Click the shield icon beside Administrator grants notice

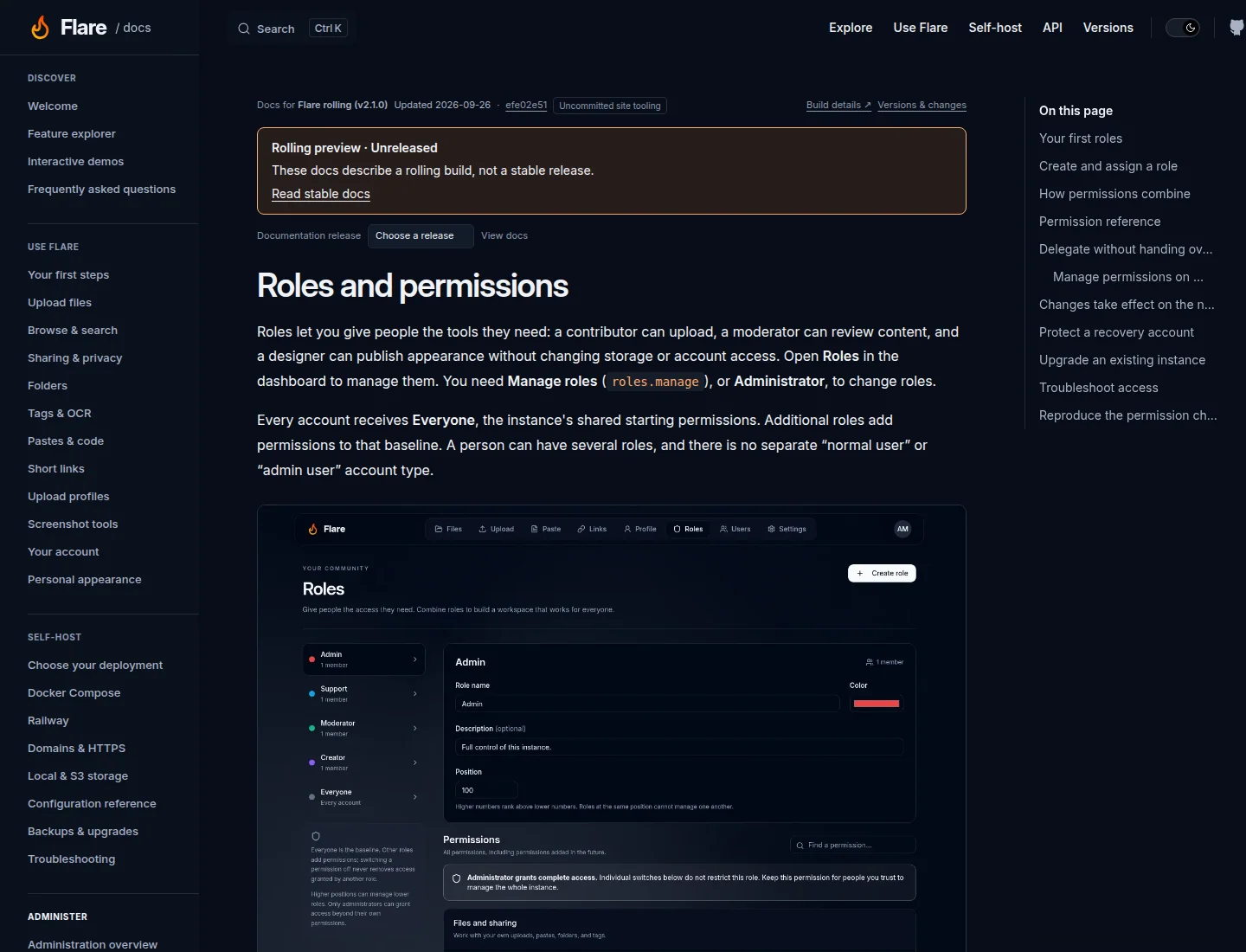456,878
